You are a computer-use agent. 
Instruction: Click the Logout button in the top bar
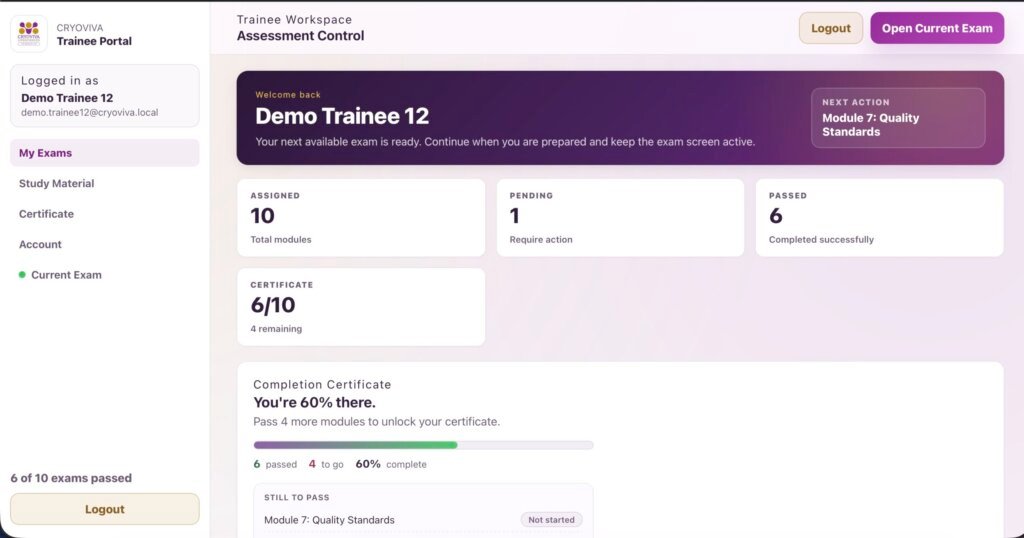pyautogui.click(x=831, y=28)
